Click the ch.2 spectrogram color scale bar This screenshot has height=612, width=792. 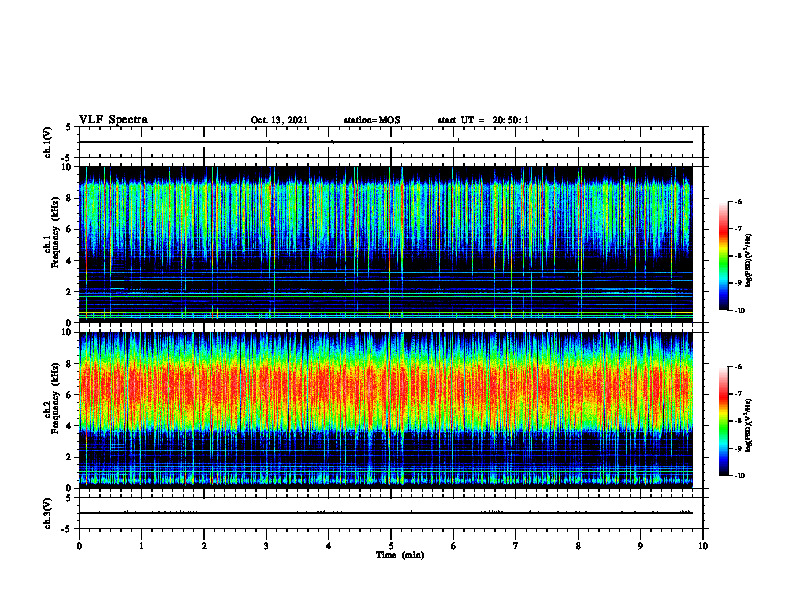724,421
